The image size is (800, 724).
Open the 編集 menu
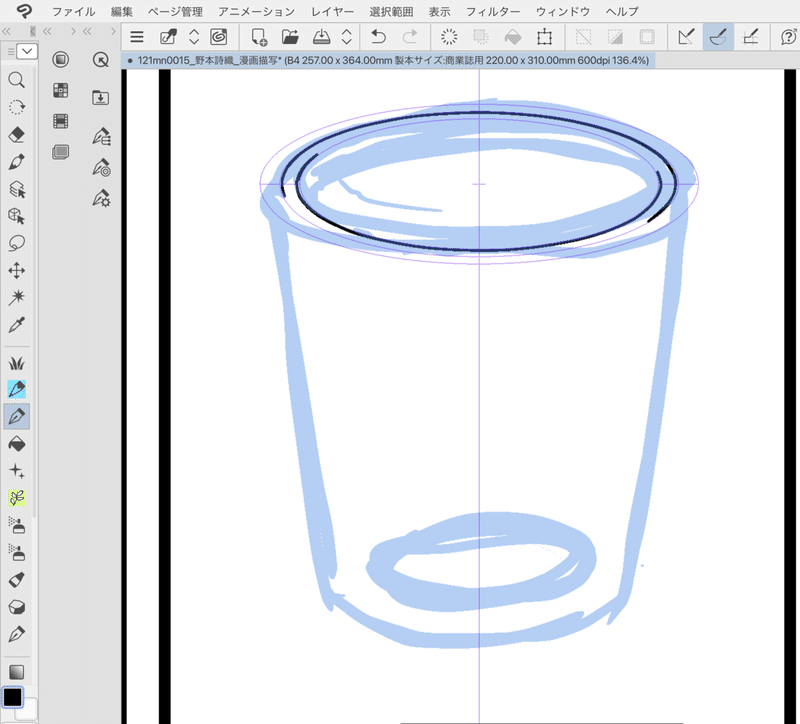pyautogui.click(x=121, y=11)
